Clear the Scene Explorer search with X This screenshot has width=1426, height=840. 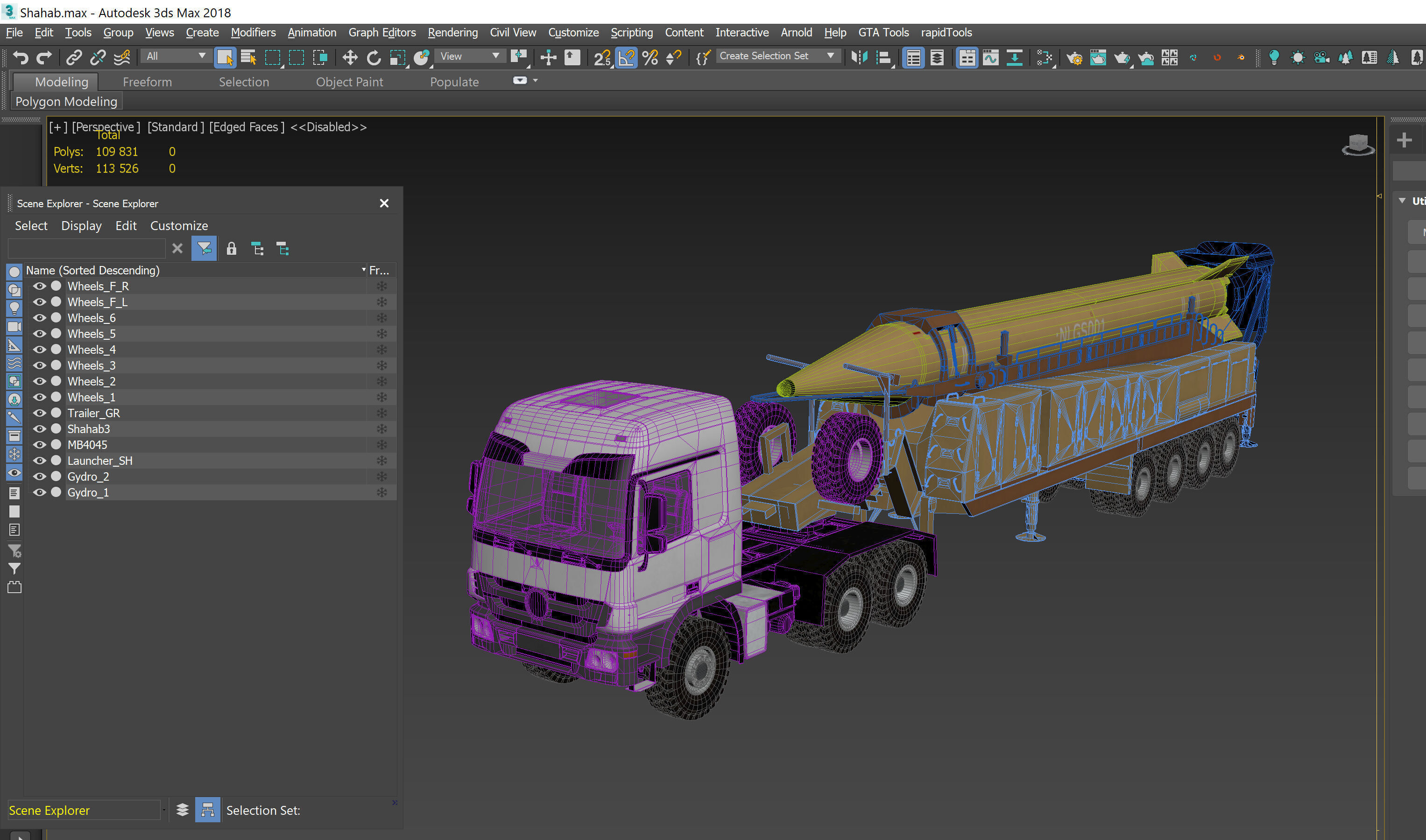177,248
